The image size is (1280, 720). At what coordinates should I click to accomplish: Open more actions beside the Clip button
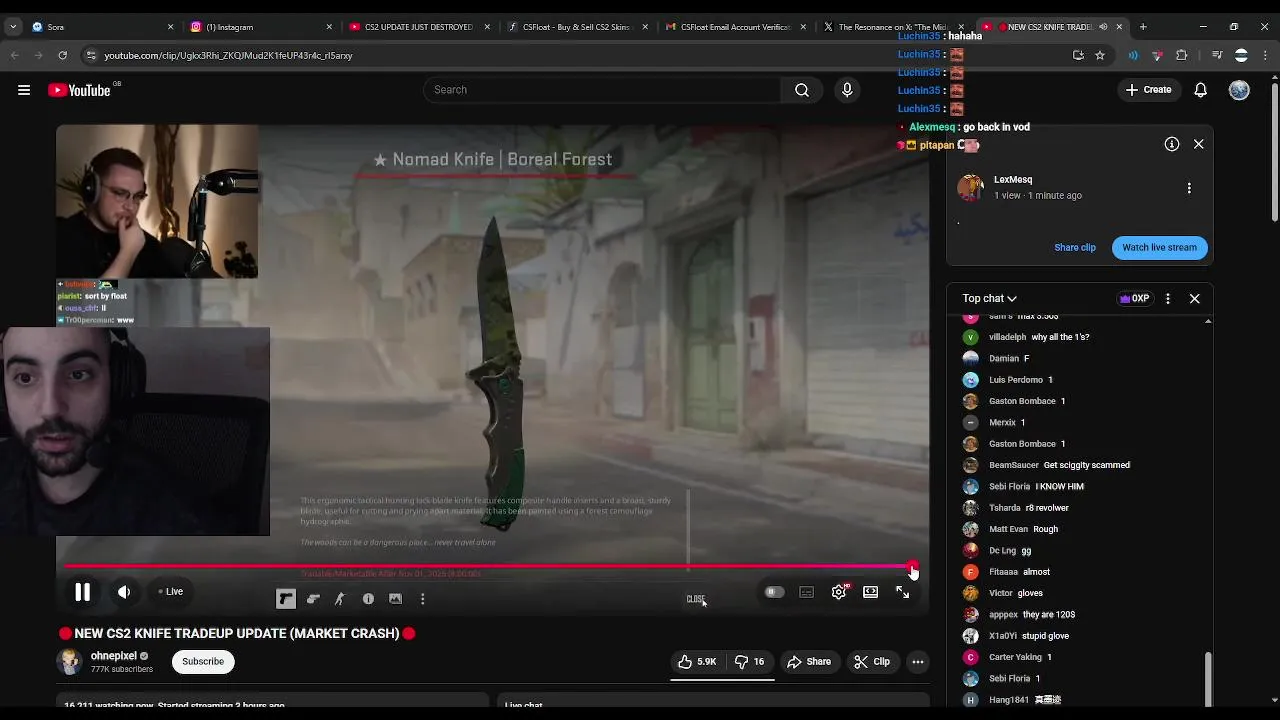[917, 661]
